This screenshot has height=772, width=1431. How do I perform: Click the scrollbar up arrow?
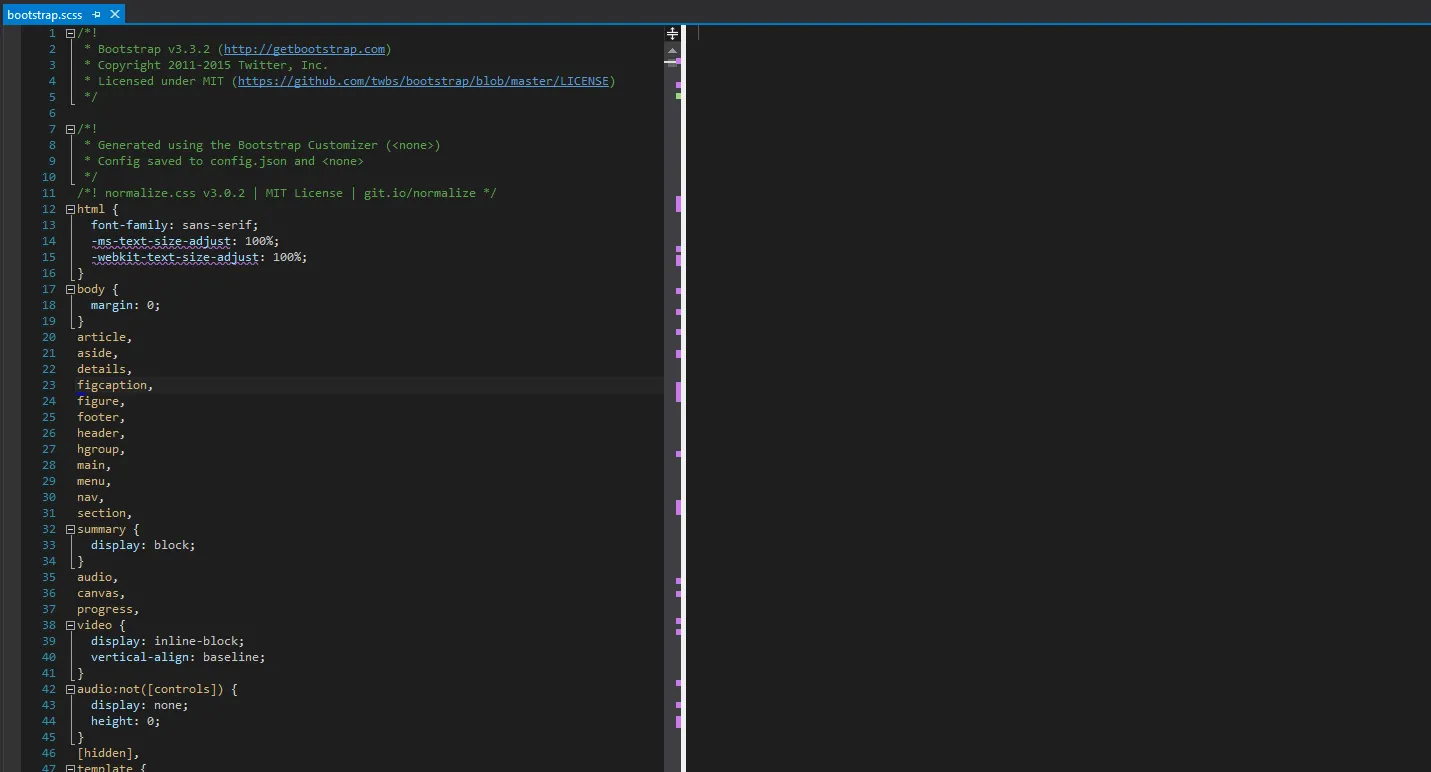tap(673, 50)
